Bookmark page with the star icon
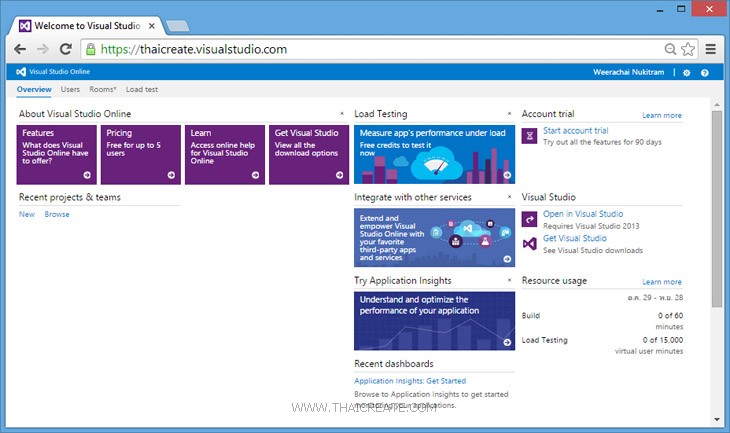The width and height of the screenshot is (730, 433). tap(688, 49)
